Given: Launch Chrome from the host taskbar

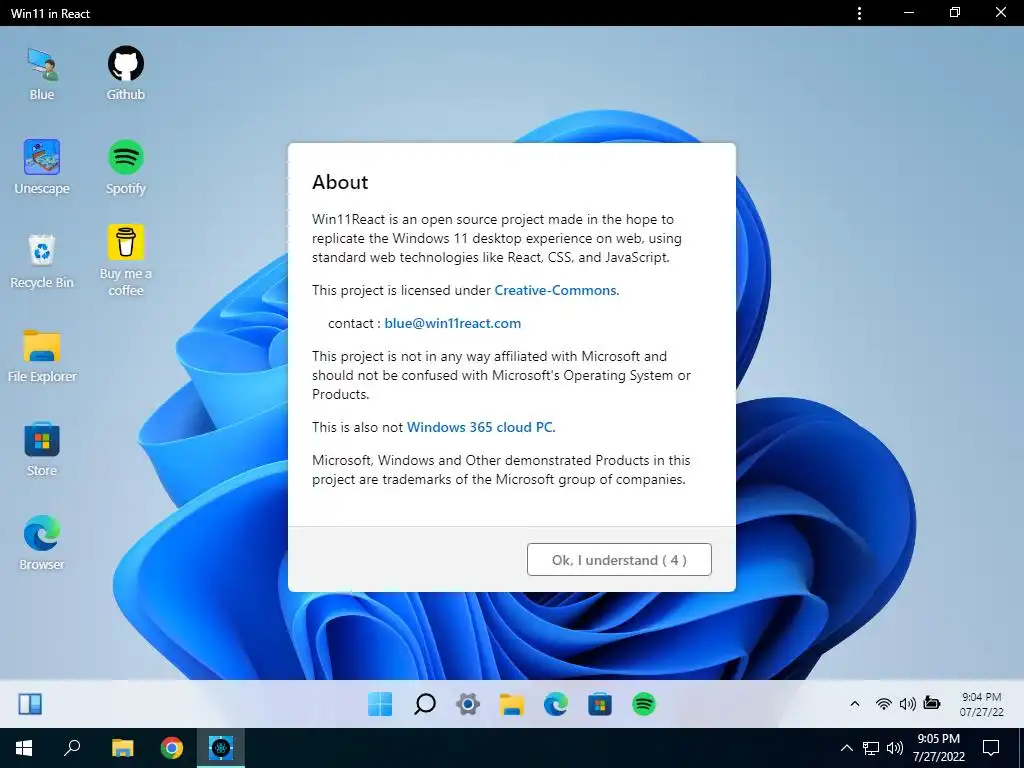Looking at the screenshot, I should tap(172, 748).
